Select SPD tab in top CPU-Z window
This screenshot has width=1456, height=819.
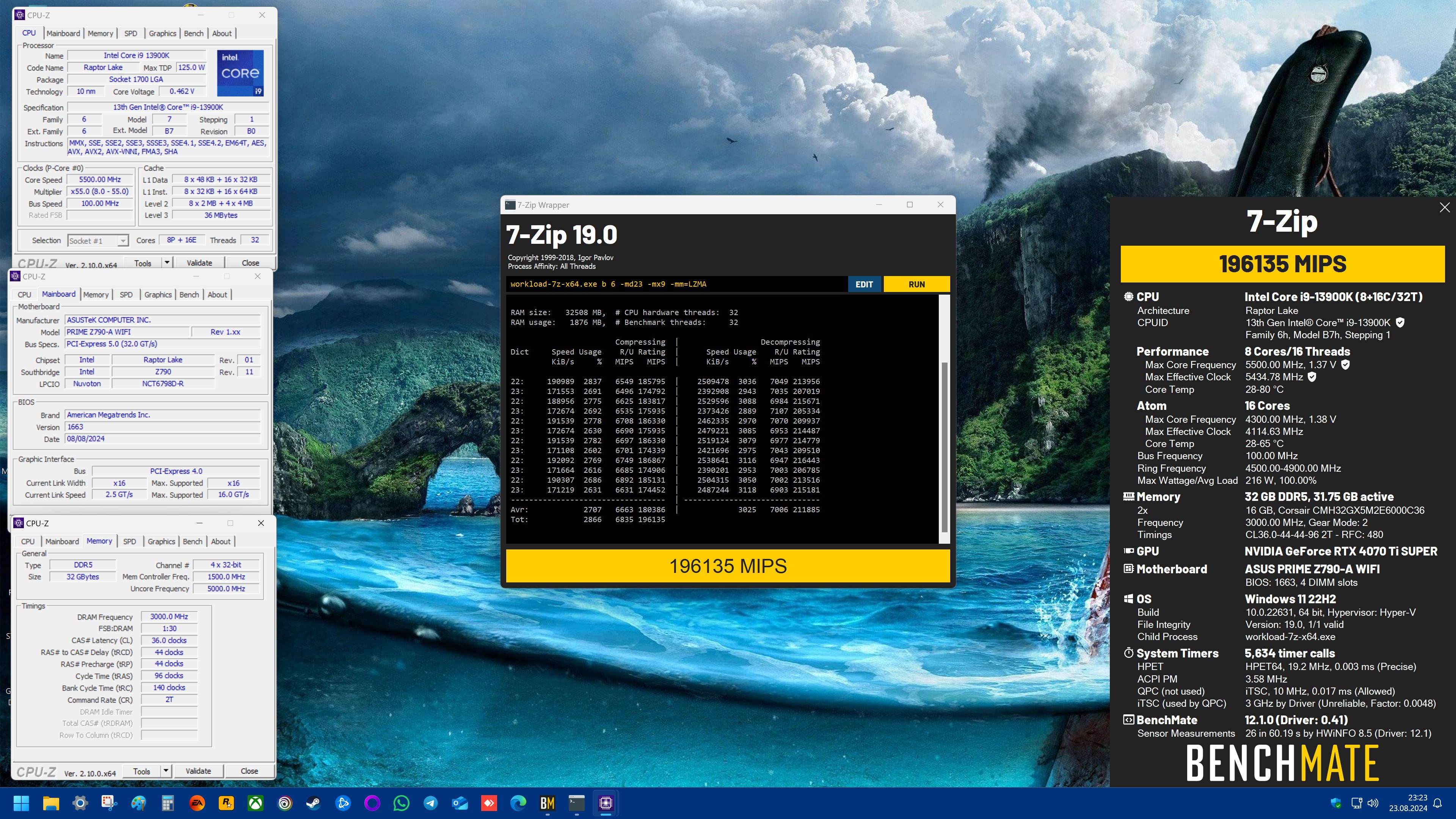[x=130, y=33]
